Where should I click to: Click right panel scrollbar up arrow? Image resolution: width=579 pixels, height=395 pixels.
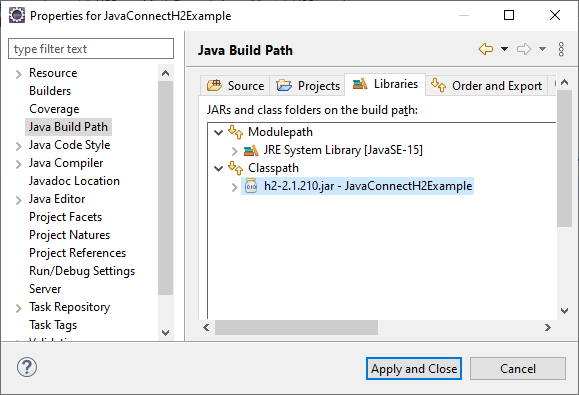click(564, 83)
